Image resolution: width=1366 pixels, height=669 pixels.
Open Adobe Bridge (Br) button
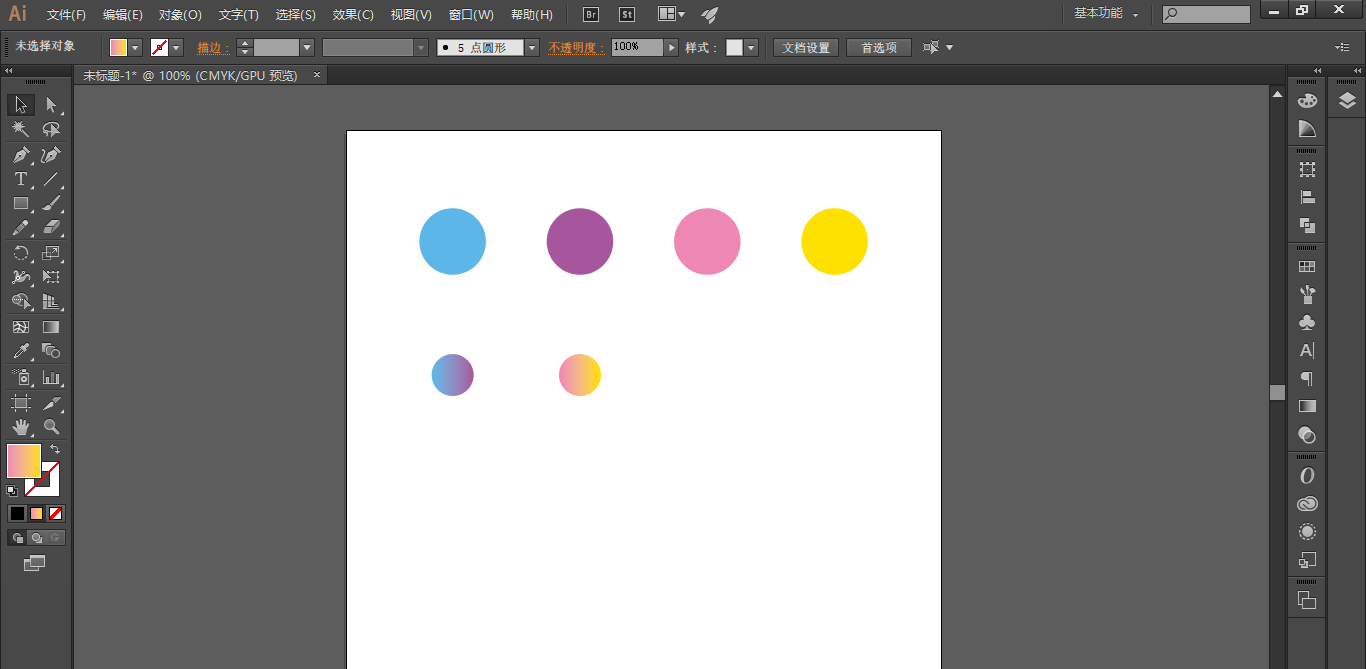(591, 14)
